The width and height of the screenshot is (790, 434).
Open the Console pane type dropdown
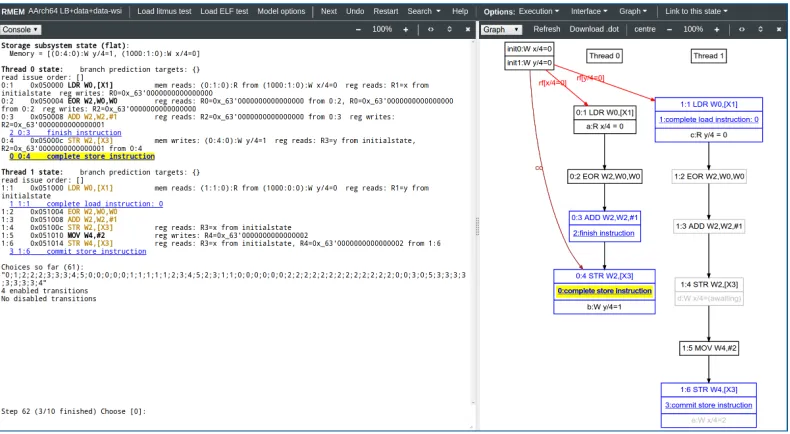20,30
